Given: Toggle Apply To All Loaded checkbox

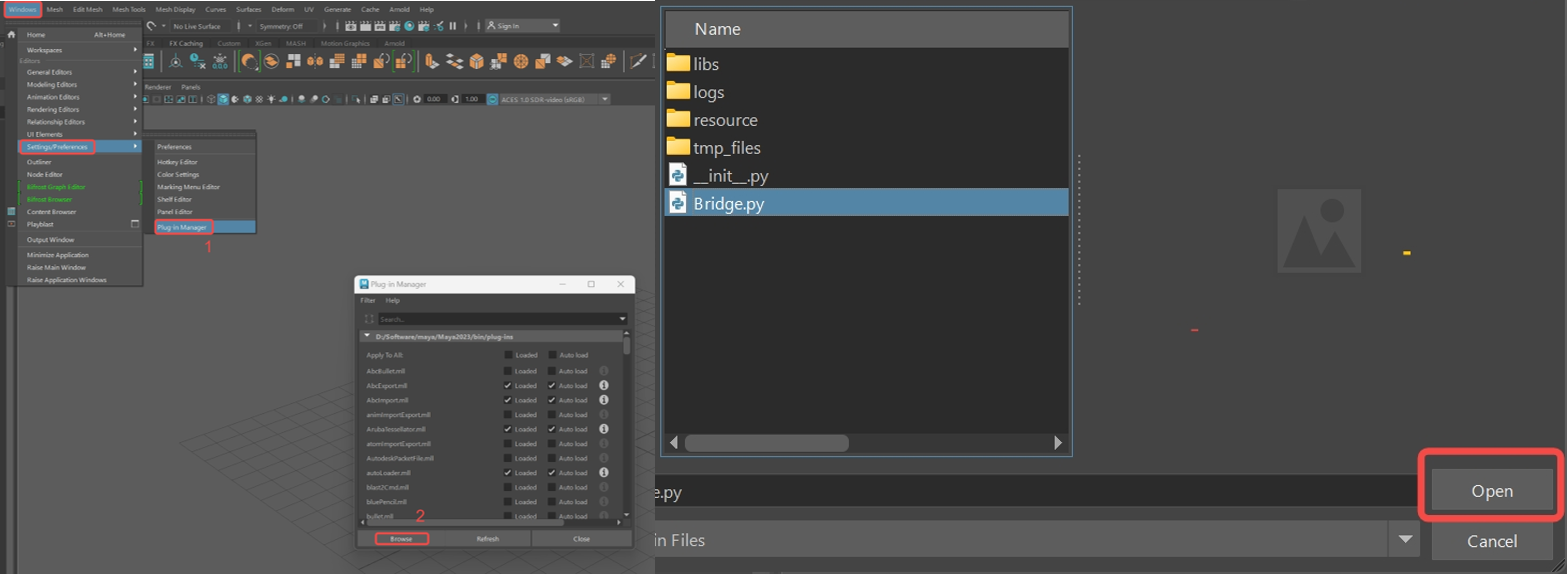Looking at the screenshot, I should pyautogui.click(x=508, y=355).
